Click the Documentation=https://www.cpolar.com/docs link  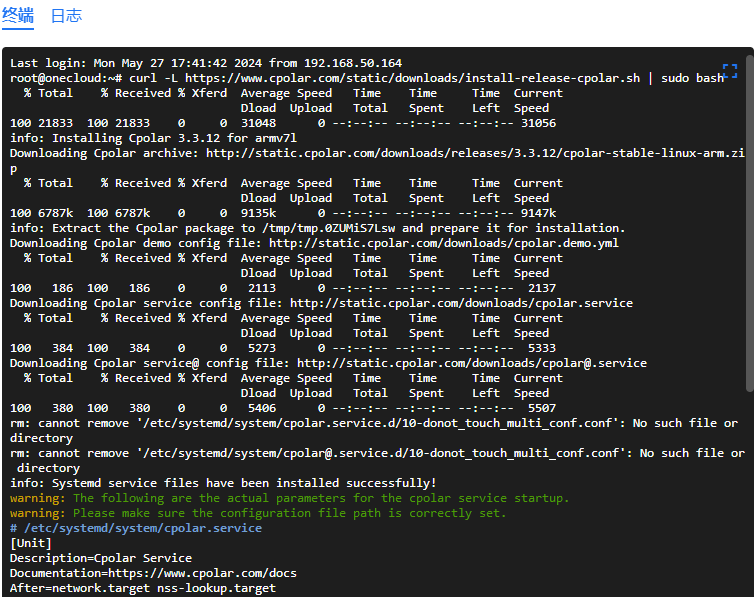tap(153, 573)
